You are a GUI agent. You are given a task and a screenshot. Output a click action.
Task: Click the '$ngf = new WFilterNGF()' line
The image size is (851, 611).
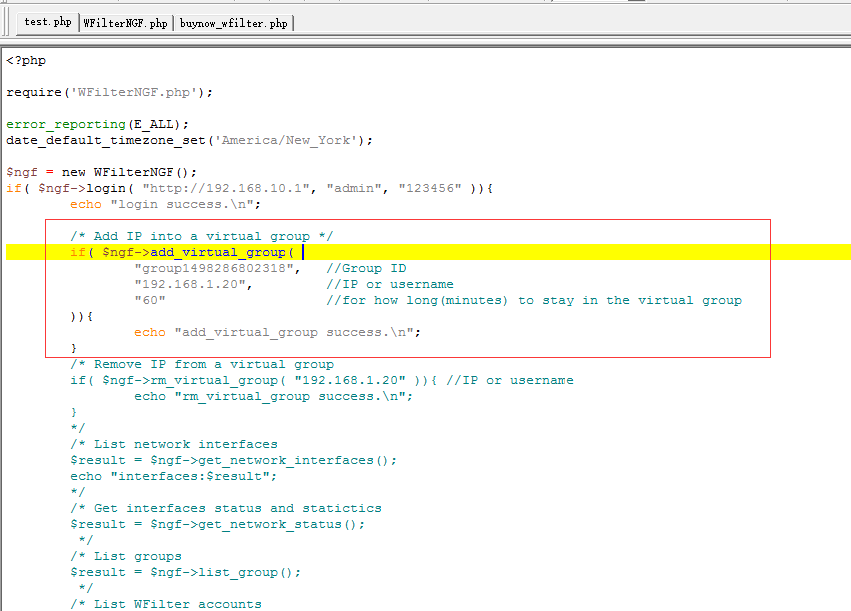pos(101,173)
